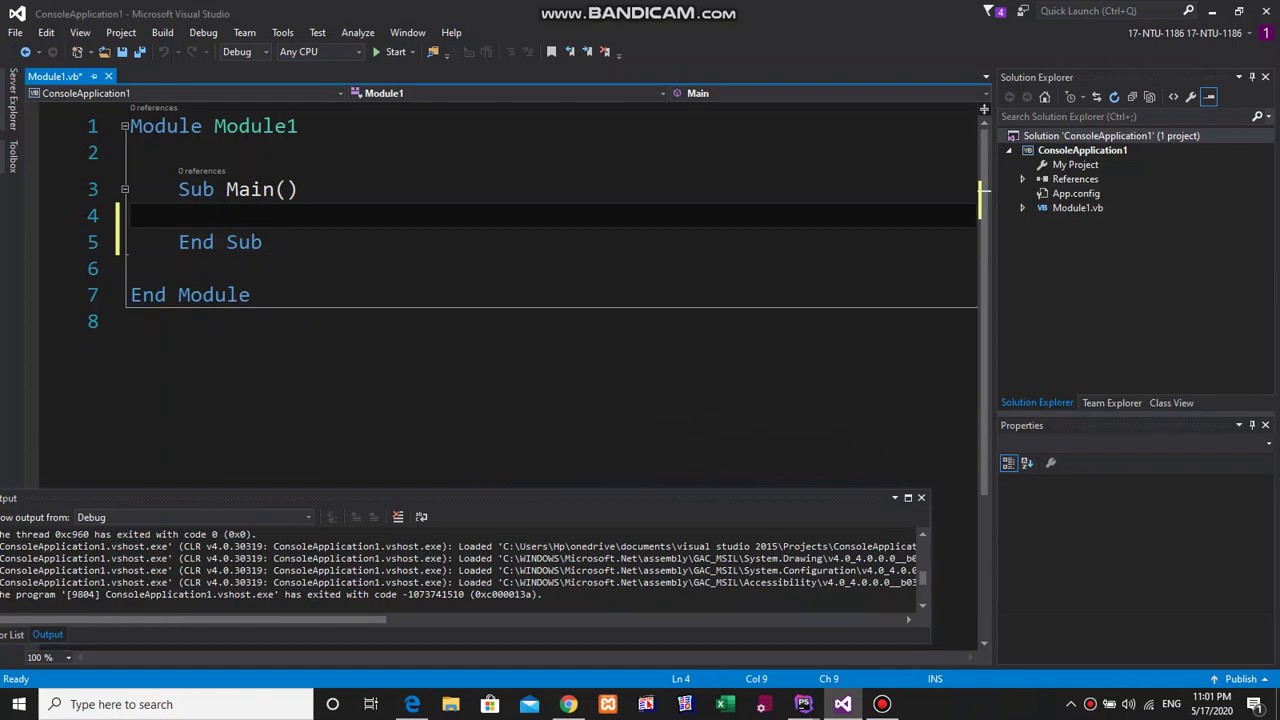Toggle auto-hide pin on Properties panel
This screenshot has width=1280, height=720.
[1252, 425]
